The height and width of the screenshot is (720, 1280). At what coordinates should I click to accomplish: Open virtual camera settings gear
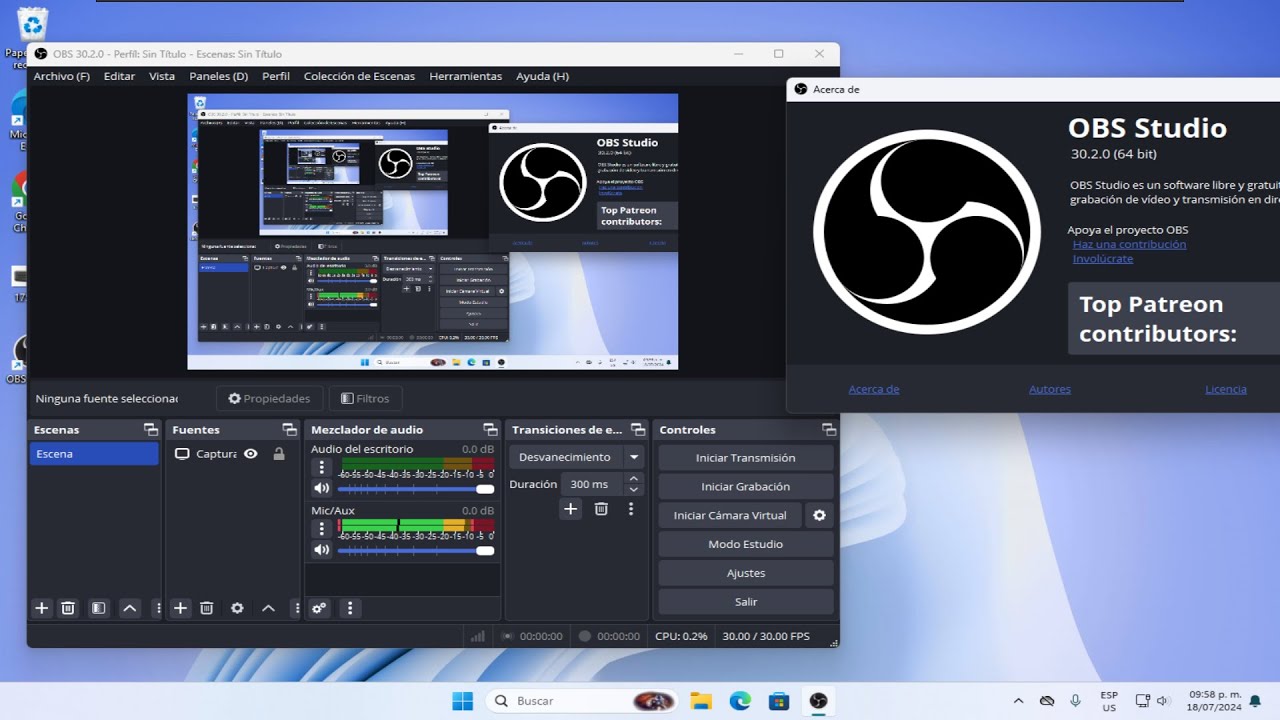tap(819, 516)
